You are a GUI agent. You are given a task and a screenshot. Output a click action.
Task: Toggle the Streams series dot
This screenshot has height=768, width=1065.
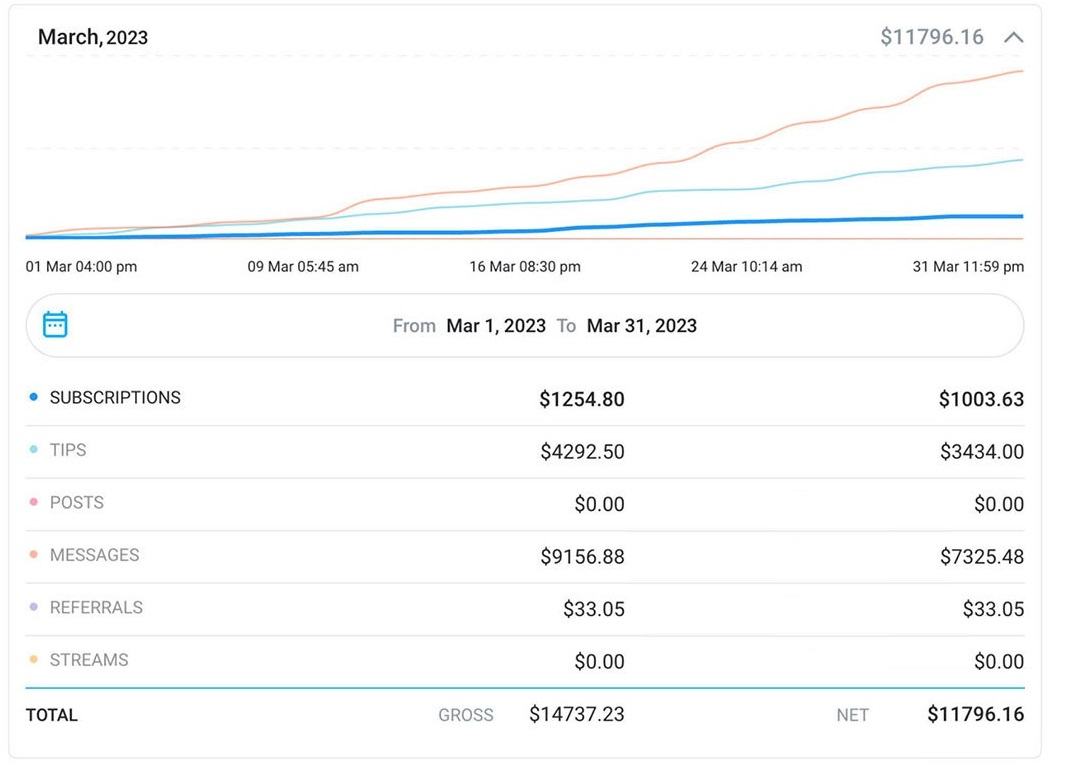pos(33,659)
